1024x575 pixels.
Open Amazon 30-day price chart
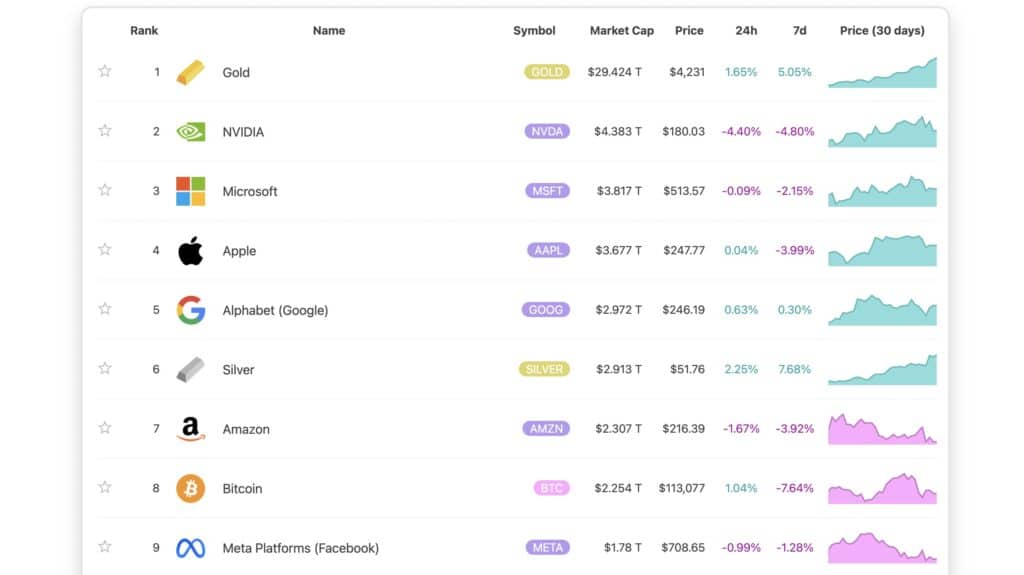click(882, 429)
